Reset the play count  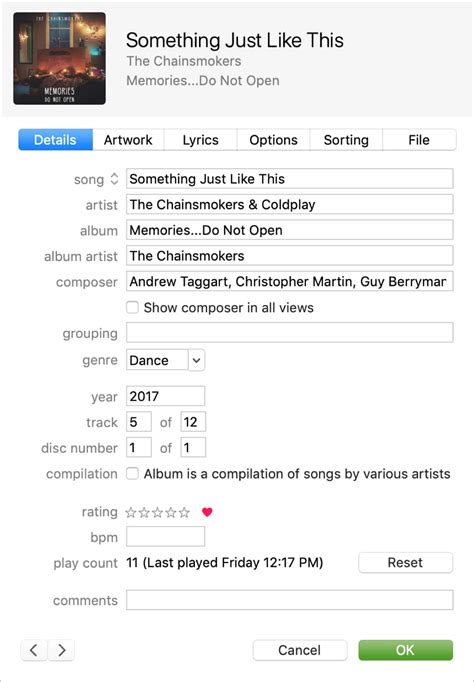[405, 562]
